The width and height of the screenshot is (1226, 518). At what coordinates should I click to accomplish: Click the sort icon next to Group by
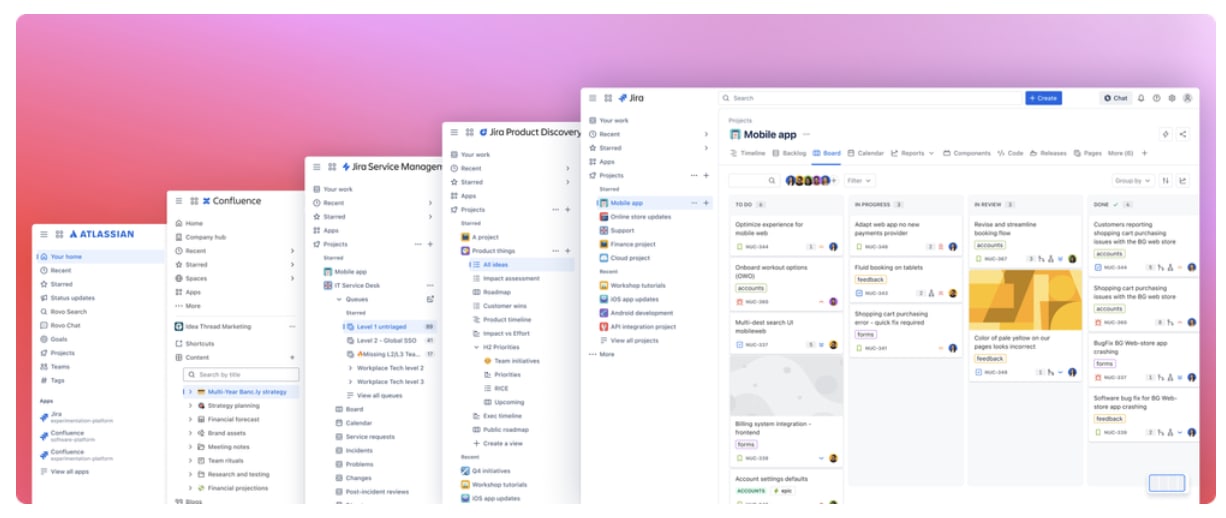pos(1166,181)
